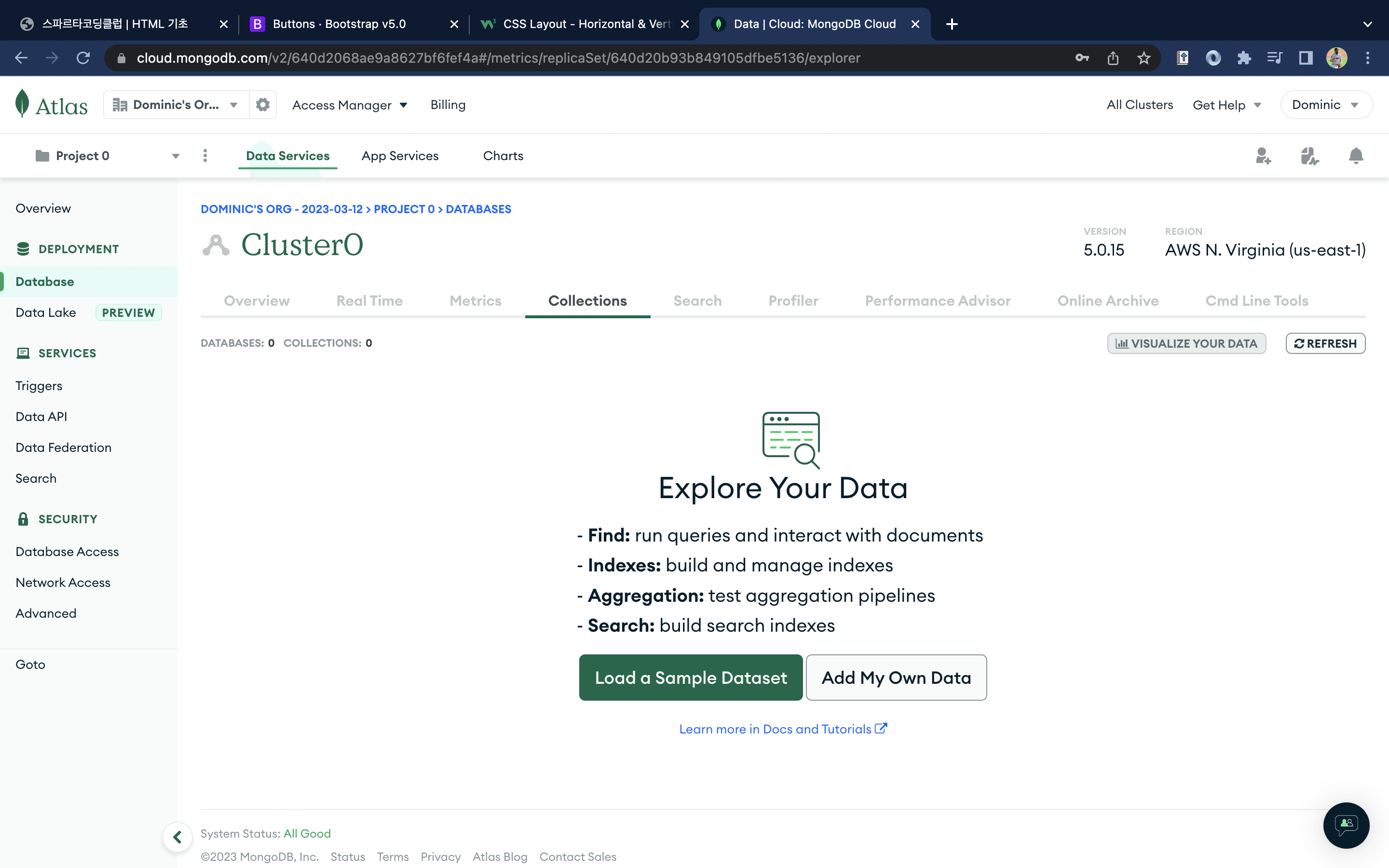
Task: Switch to the App Services tab
Action: pyautogui.click(x=400, y=156)
